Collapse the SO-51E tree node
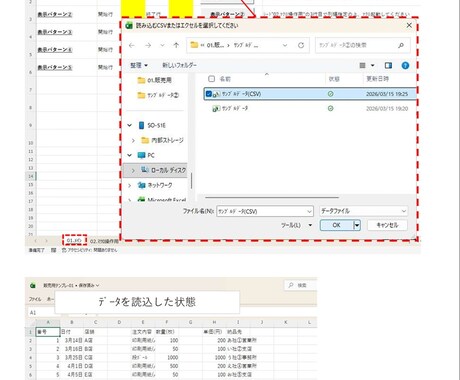 [x=130, y=125]
